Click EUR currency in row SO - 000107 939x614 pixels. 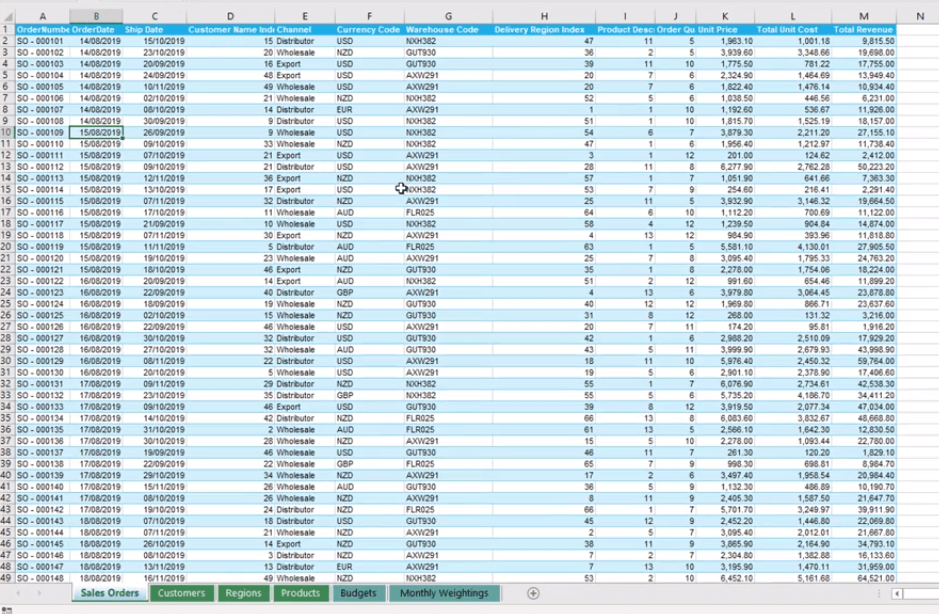pyautogui.click(x=369, y=110)
